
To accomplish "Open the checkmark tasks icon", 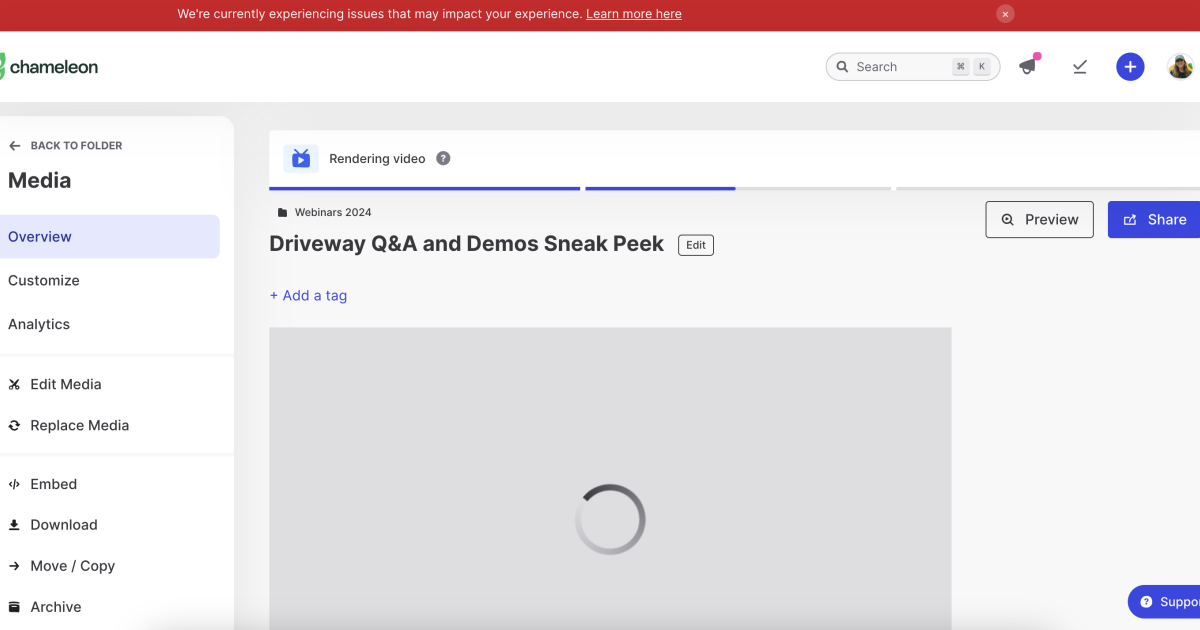I will click(x=1080, y=67).
